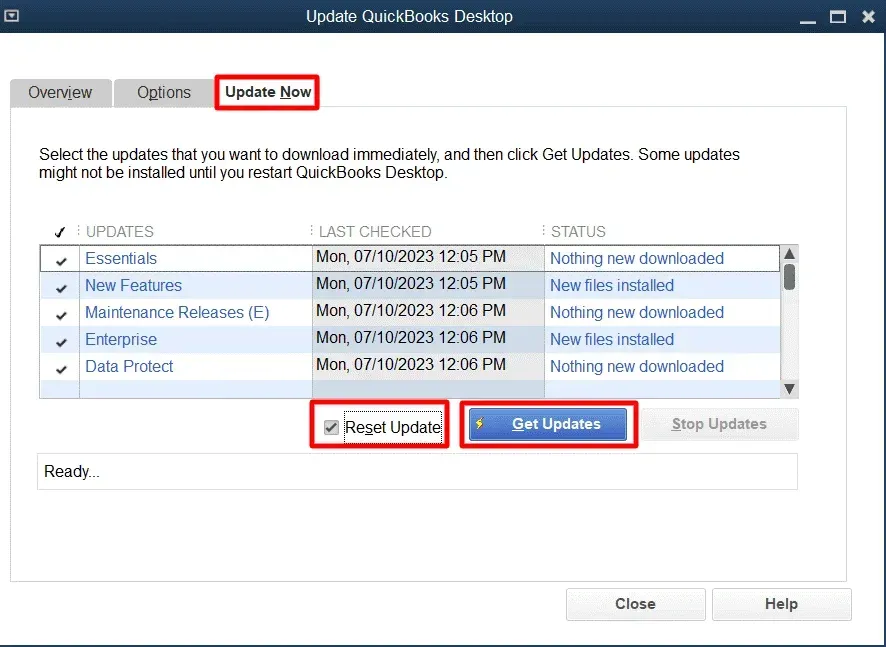
Task: Click the select-all checkmark column header
Action: pos(60,232)
